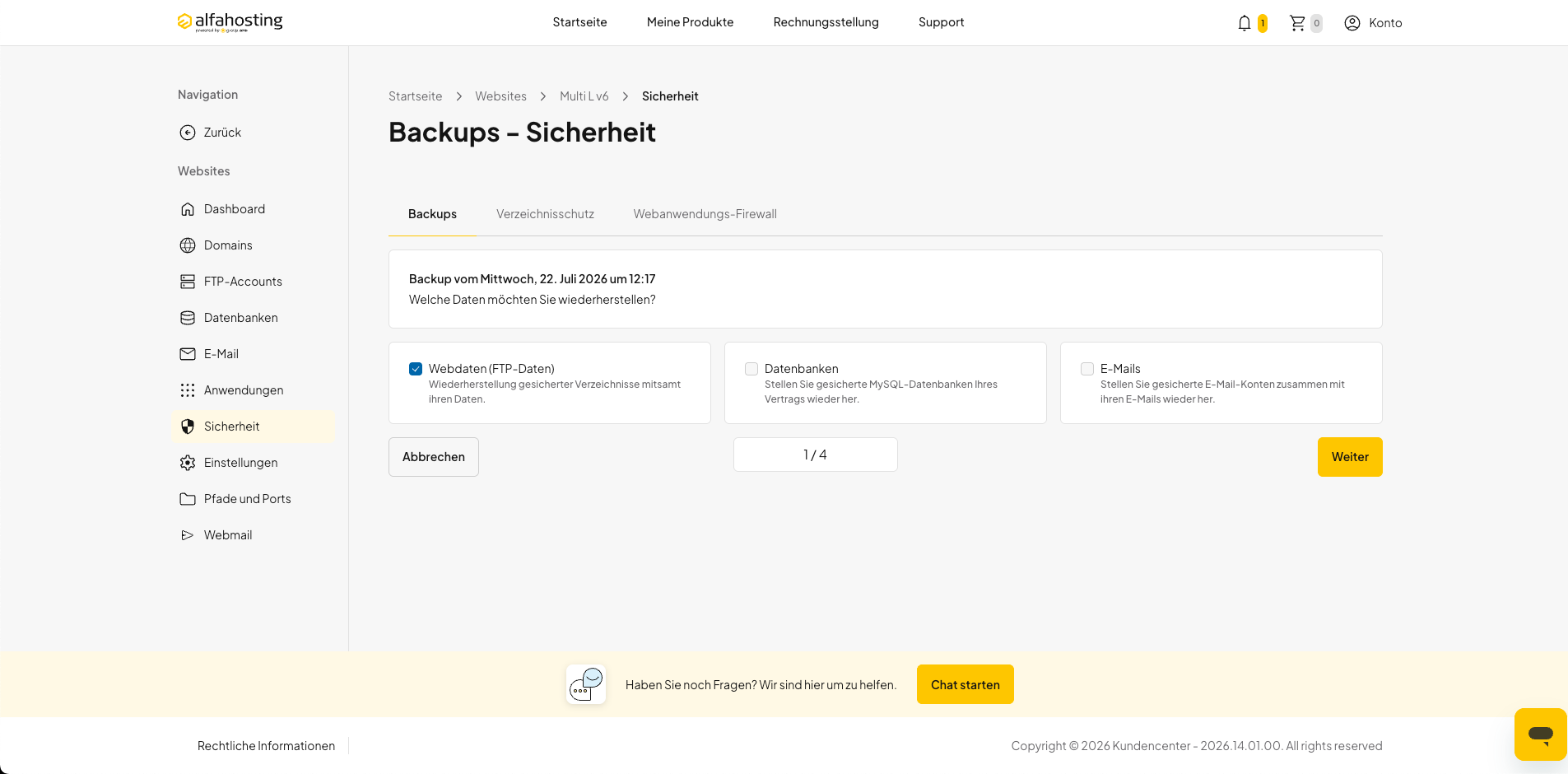Open the Startseite menu item
The image size is (1568, 774).
[x=579, y=22]
